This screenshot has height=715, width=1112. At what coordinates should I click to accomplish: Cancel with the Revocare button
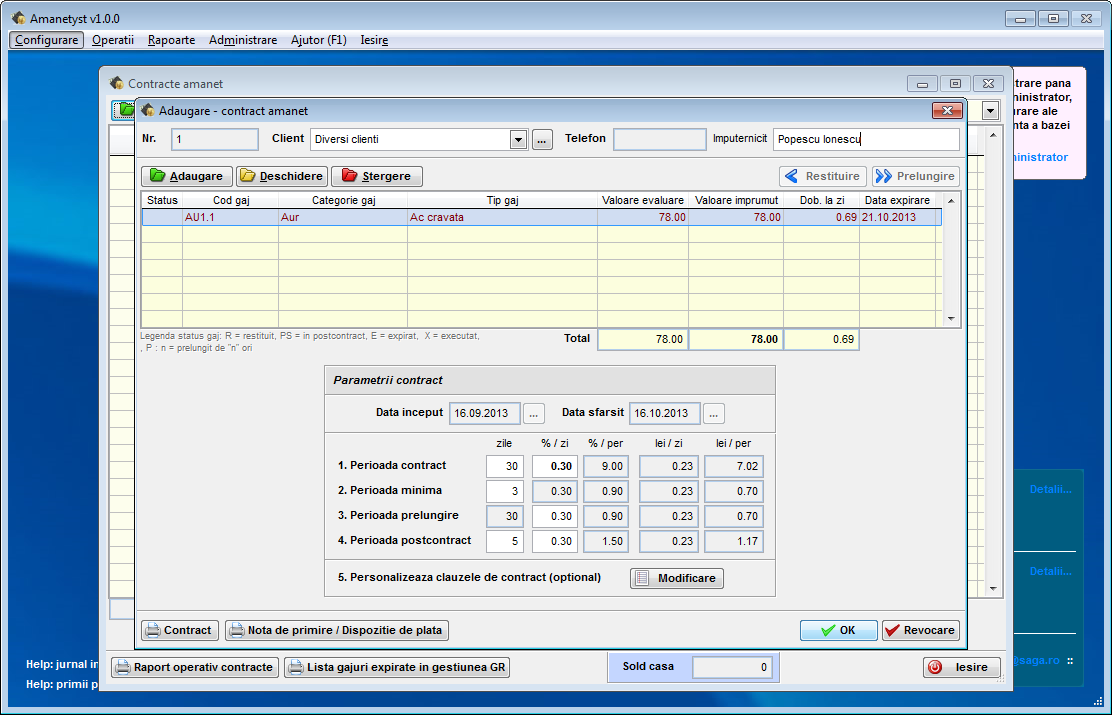coord(921,630)
